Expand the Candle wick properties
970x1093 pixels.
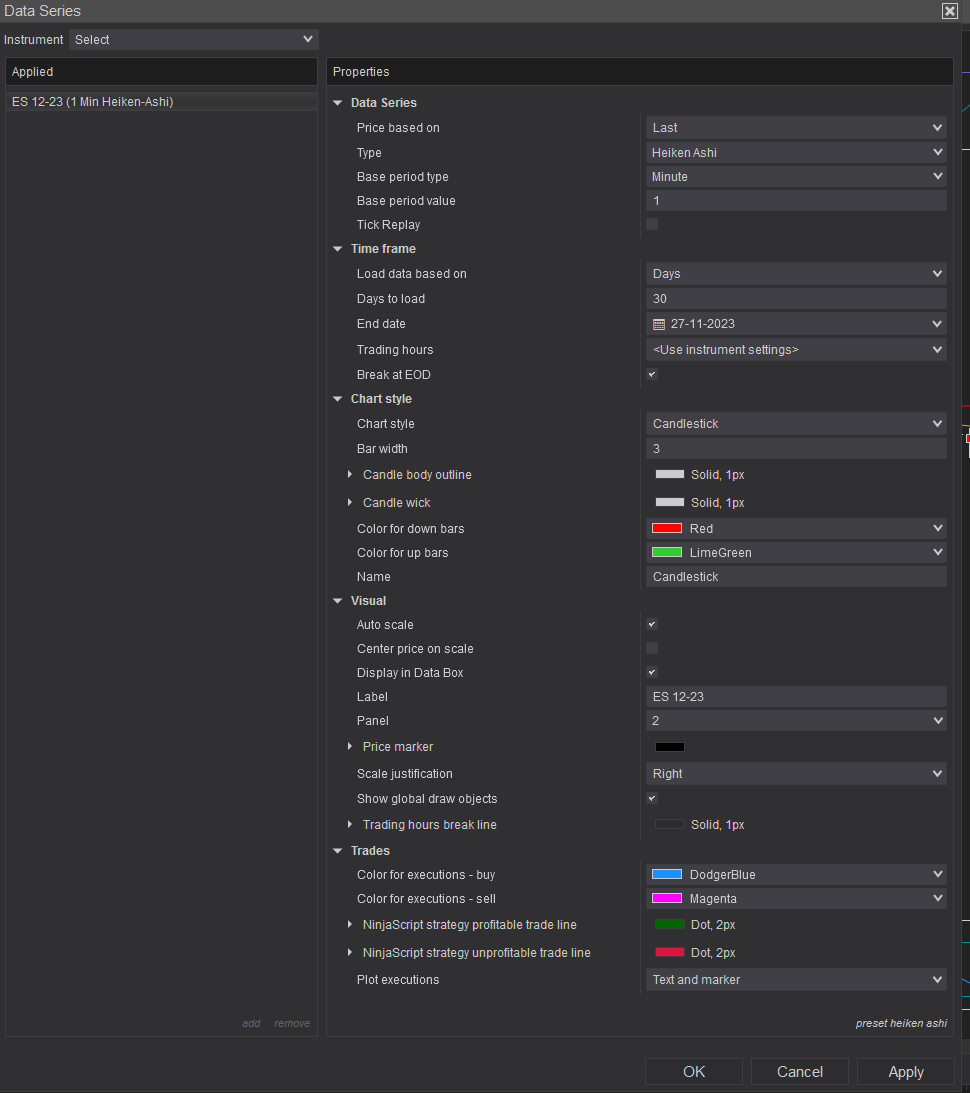pos(350,503)
